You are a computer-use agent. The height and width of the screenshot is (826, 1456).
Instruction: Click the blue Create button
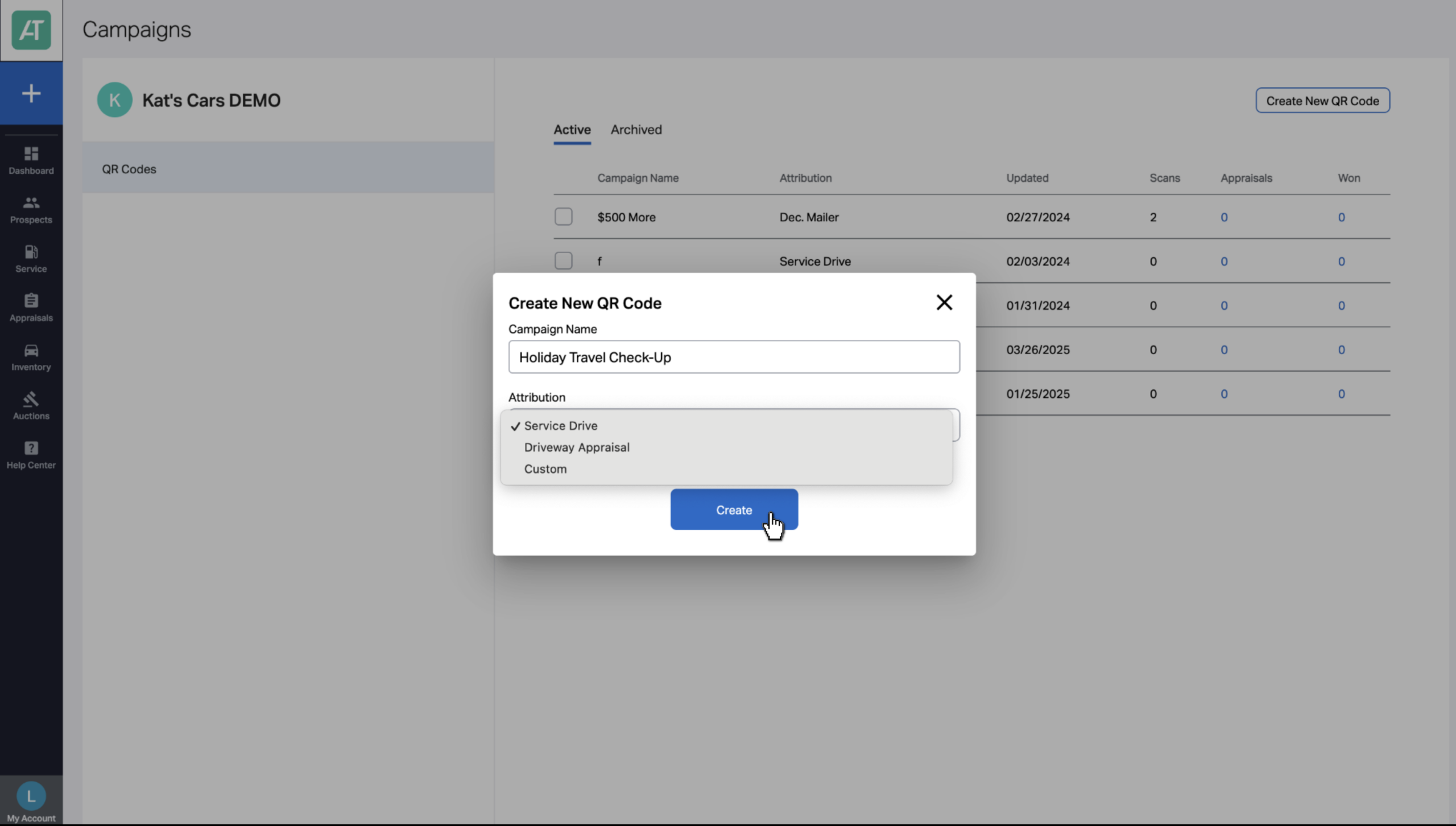[x=734, y=510]
